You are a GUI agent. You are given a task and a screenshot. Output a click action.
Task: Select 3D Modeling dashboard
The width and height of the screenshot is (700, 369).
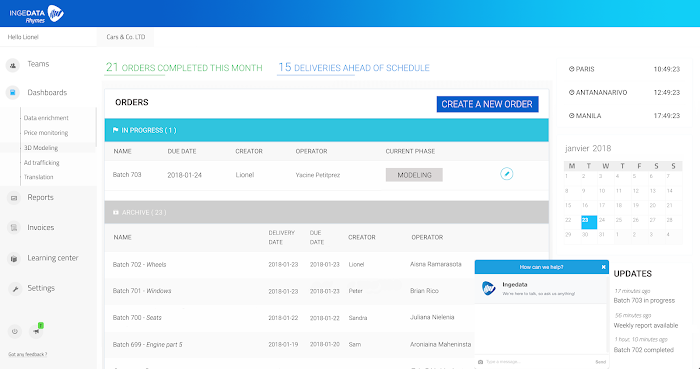(41, 148)
